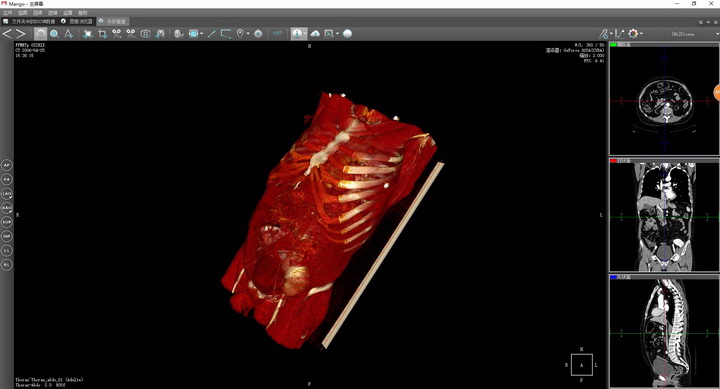Open the tab list dropdown arrow at top right
The width and height of the screenshot is (720, 389).
708,22
